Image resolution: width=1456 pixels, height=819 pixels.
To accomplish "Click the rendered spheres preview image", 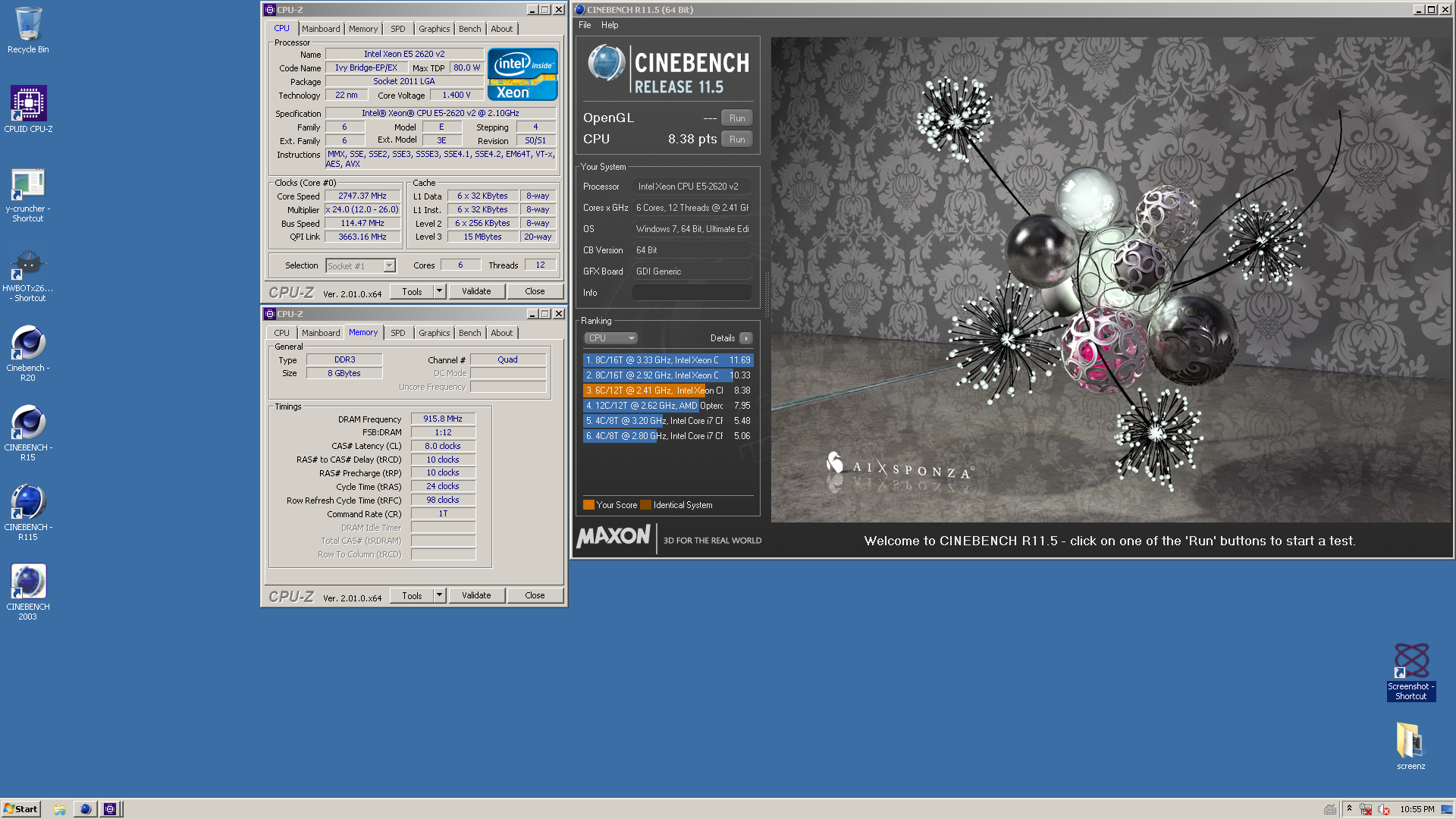I will pyautogui.click(x=1111, y=280).
